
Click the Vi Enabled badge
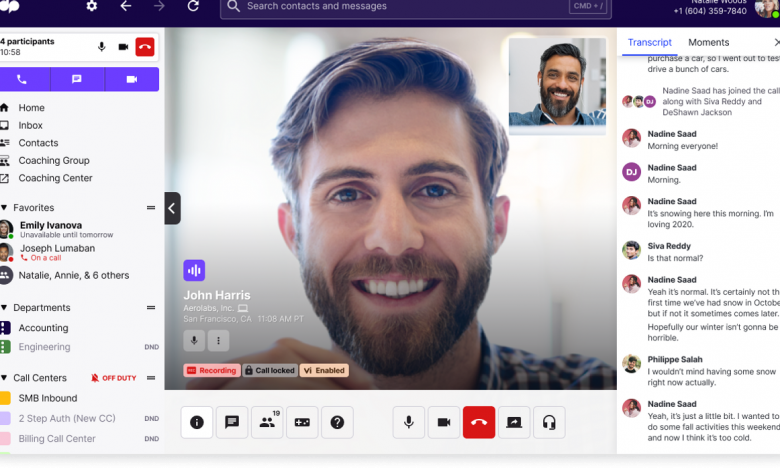324,371
